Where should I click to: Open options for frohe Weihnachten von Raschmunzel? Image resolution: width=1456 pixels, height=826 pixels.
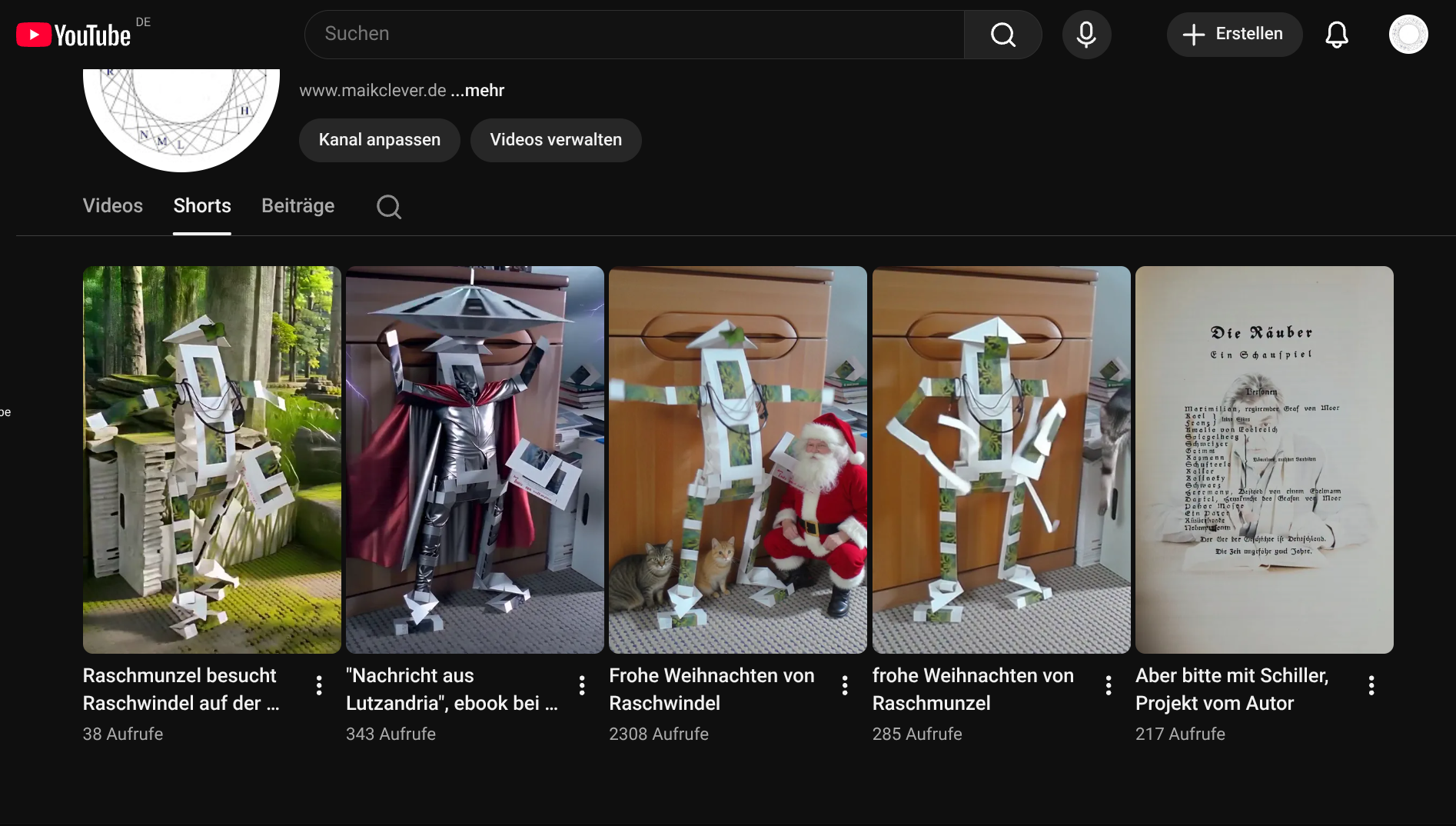1108,685
